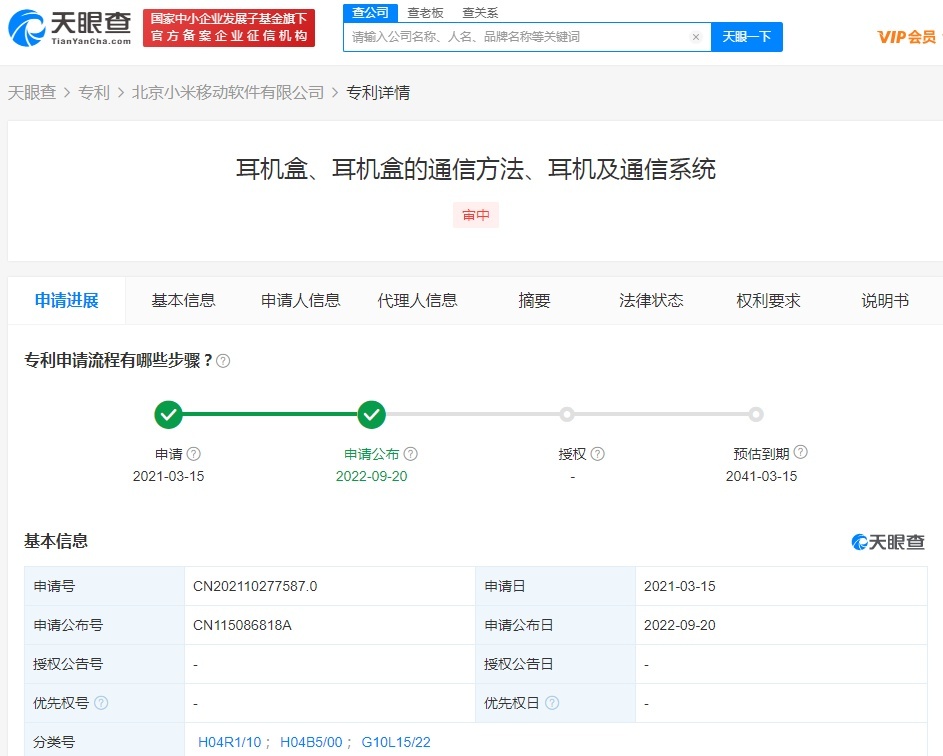
Task: Click the green check marker for 申请公布 step
Action: [372, 414]
